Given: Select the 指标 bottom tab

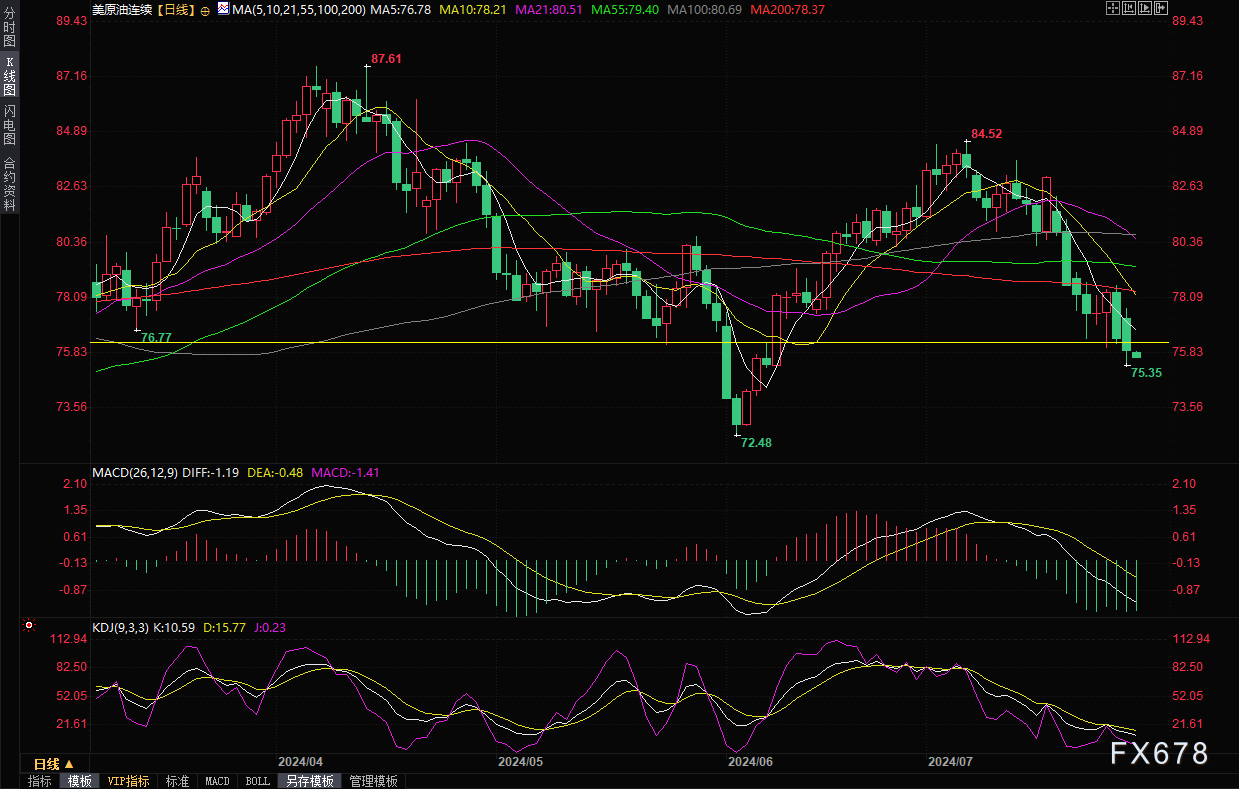Looking at the screenshot, I should [40, 781].
